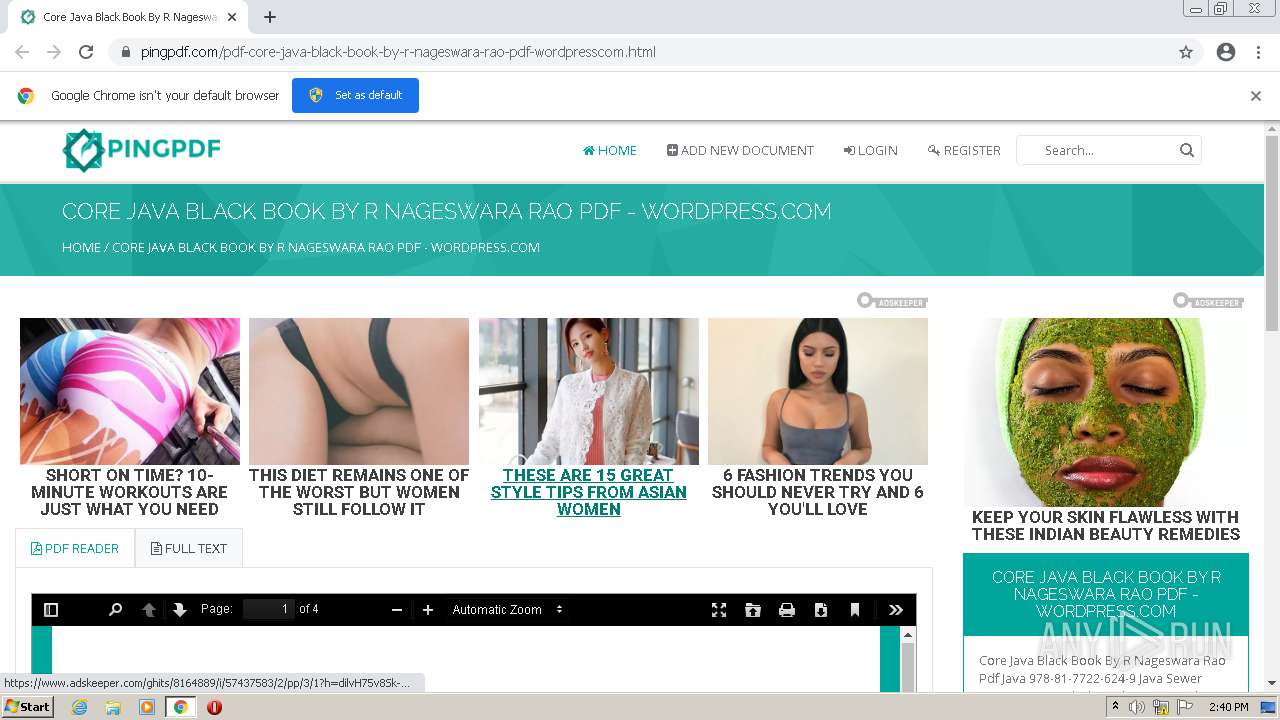The width and height of the screenshot is (1280, 720).
Task: Switch to the FULL TEXT tab
Action: (189, 548)
